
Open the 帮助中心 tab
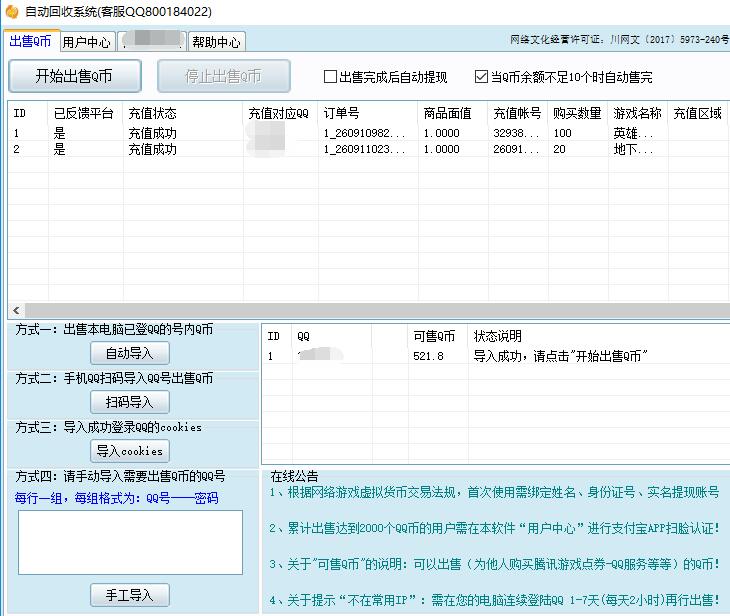216,42
